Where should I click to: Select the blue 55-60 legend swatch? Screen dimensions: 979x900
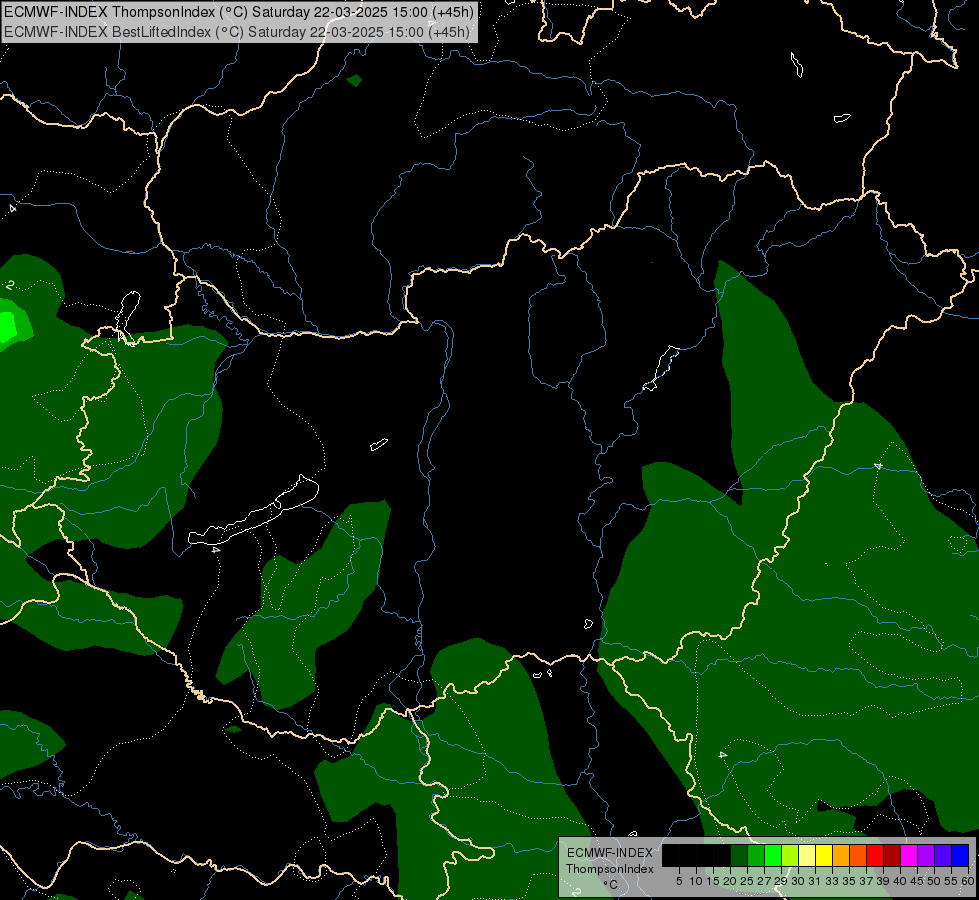960,855
